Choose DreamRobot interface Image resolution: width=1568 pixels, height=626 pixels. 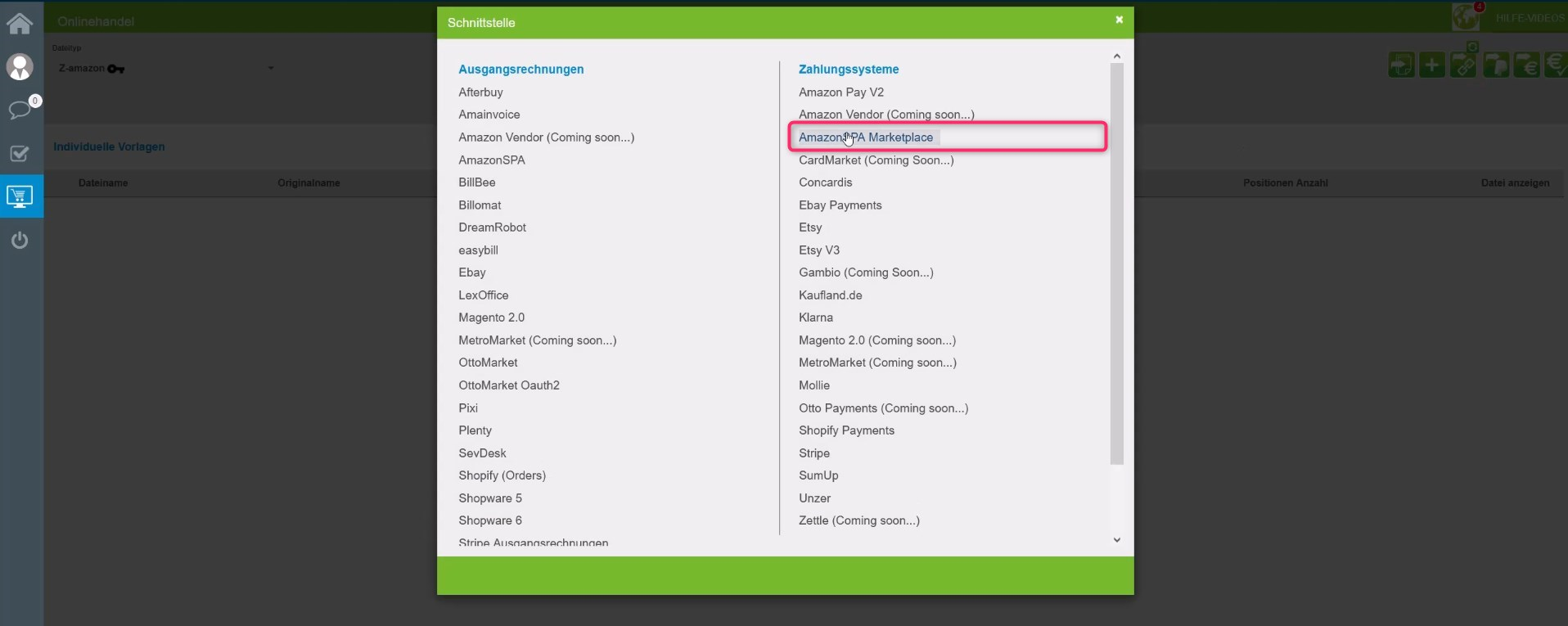493,227
